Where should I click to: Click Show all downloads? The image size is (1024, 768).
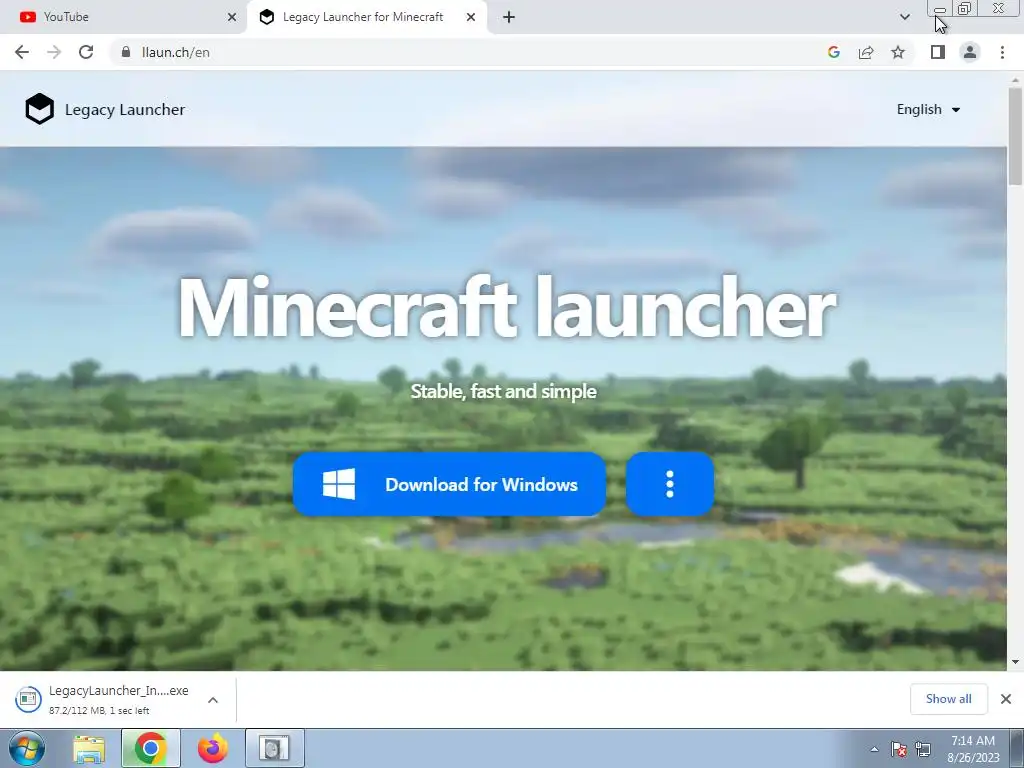pos(948,699)
